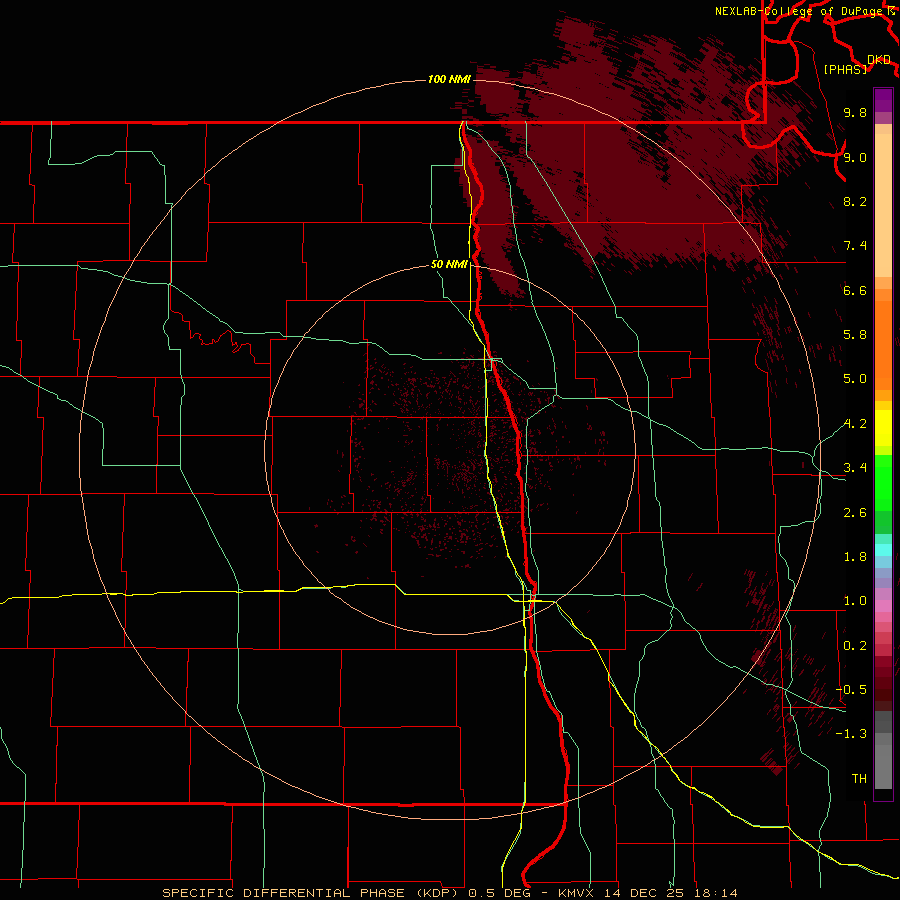Click the 1.0 legend value
Viewport: 900px width, 900px height.
[855, 601]
